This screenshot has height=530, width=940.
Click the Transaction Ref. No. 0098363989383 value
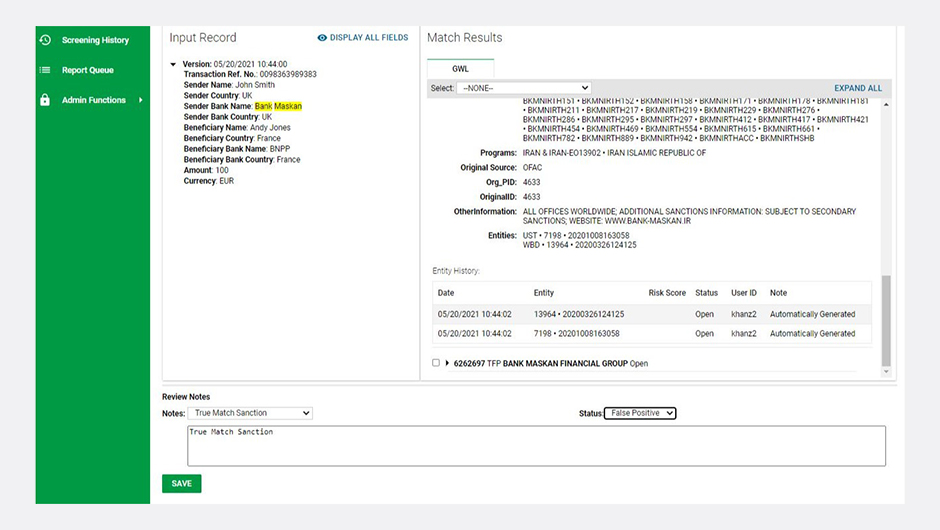point(288,74)
